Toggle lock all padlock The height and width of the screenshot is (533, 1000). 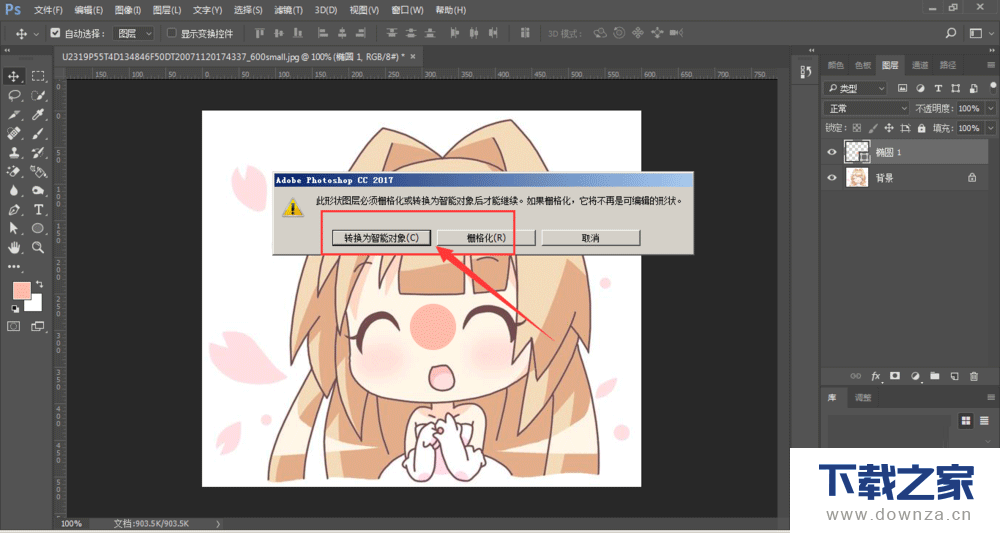pyautogui.click(x=921, y=128)
